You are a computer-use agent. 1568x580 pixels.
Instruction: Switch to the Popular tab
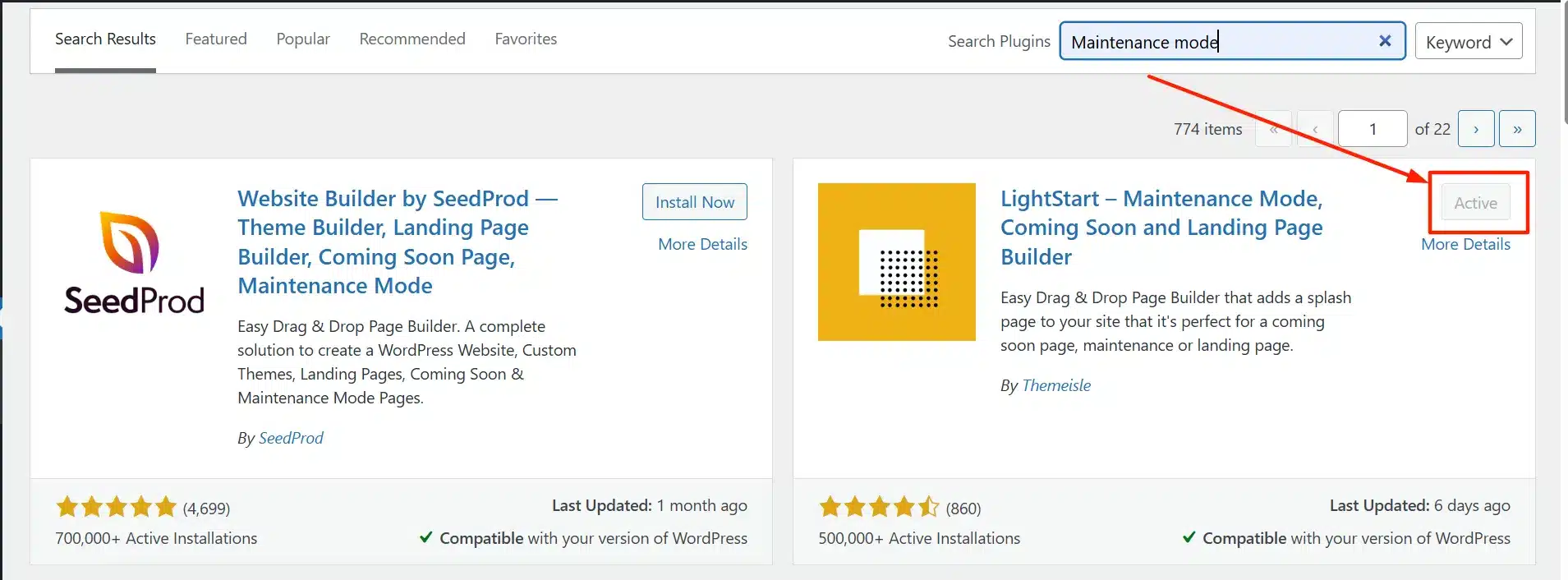click(303, 39)
